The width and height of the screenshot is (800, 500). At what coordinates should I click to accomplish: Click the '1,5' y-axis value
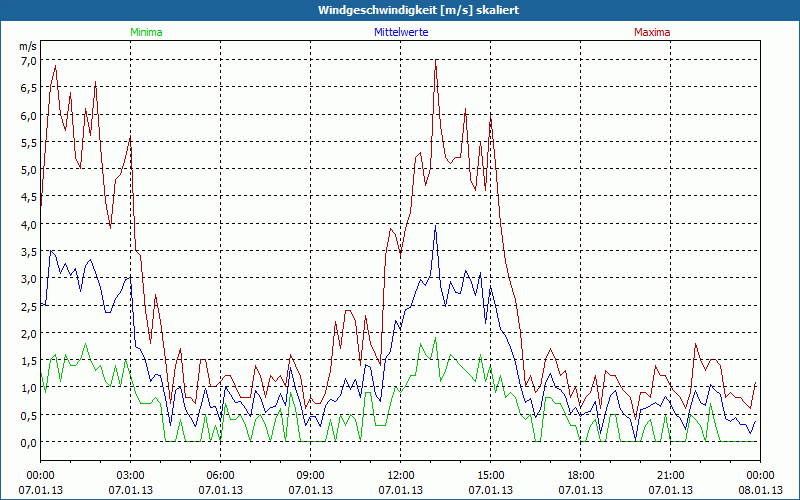point(29,361)
